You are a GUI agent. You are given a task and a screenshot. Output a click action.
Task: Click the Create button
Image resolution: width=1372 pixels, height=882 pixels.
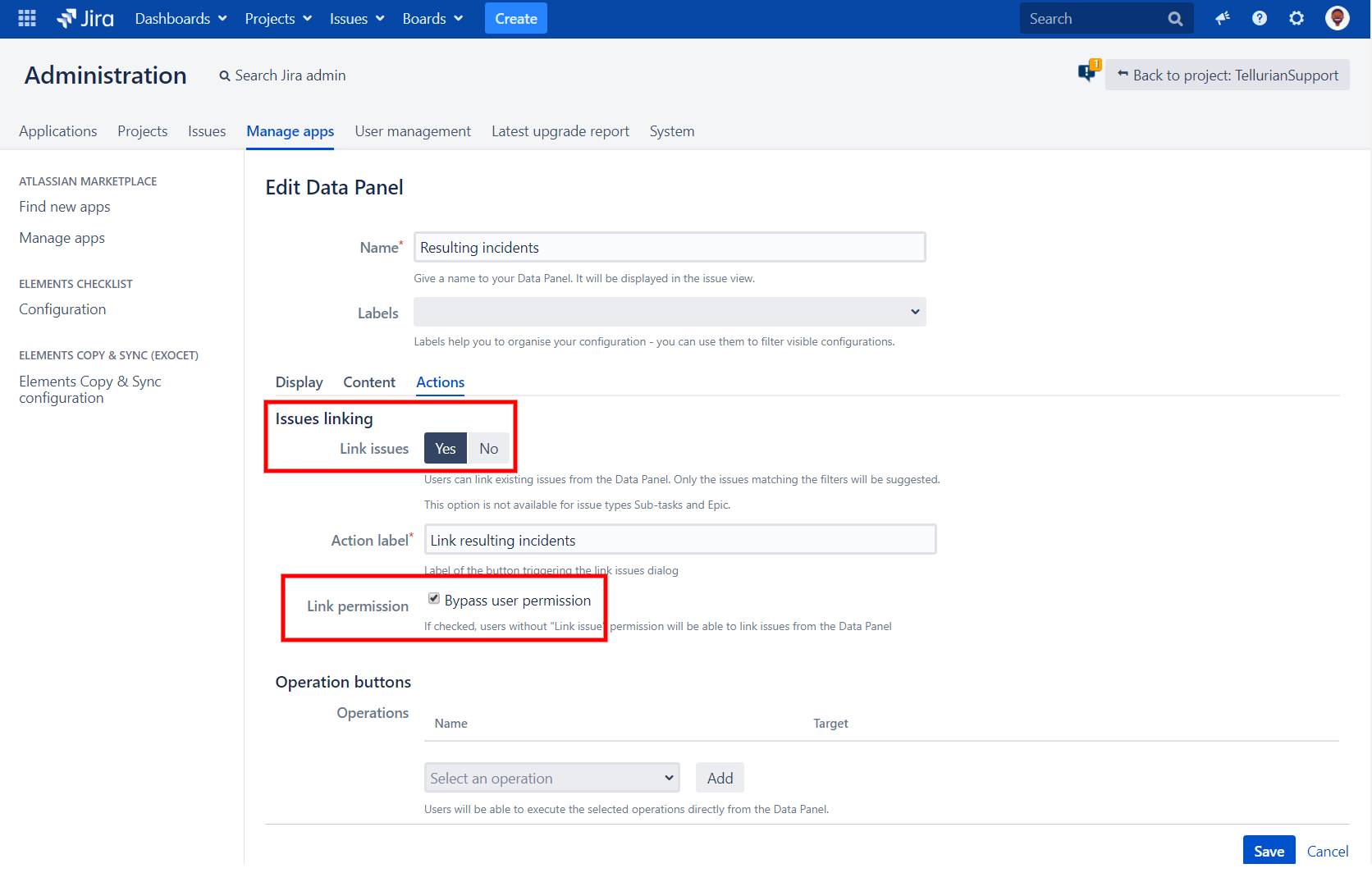(x=515, y=18)
